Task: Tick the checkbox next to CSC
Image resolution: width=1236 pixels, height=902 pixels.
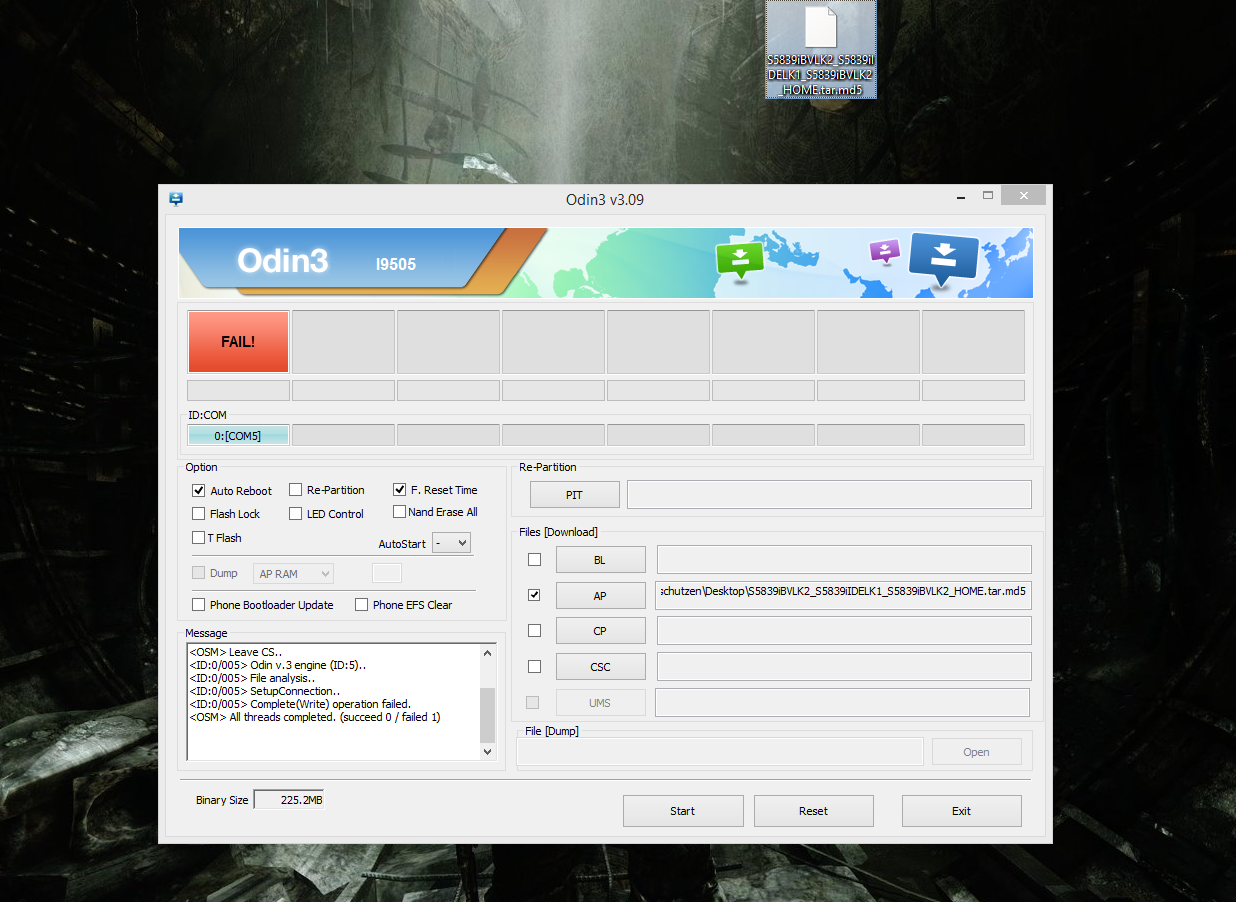Action: click(x=534, y=666)
